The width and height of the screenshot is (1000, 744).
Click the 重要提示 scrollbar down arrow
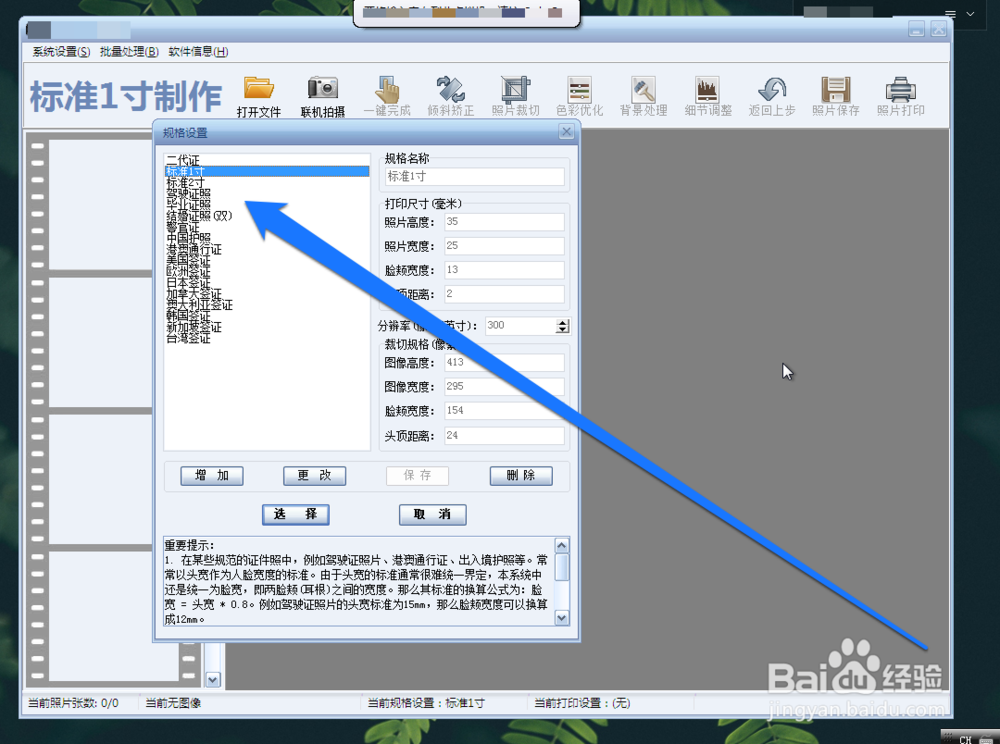coord(562,618)
